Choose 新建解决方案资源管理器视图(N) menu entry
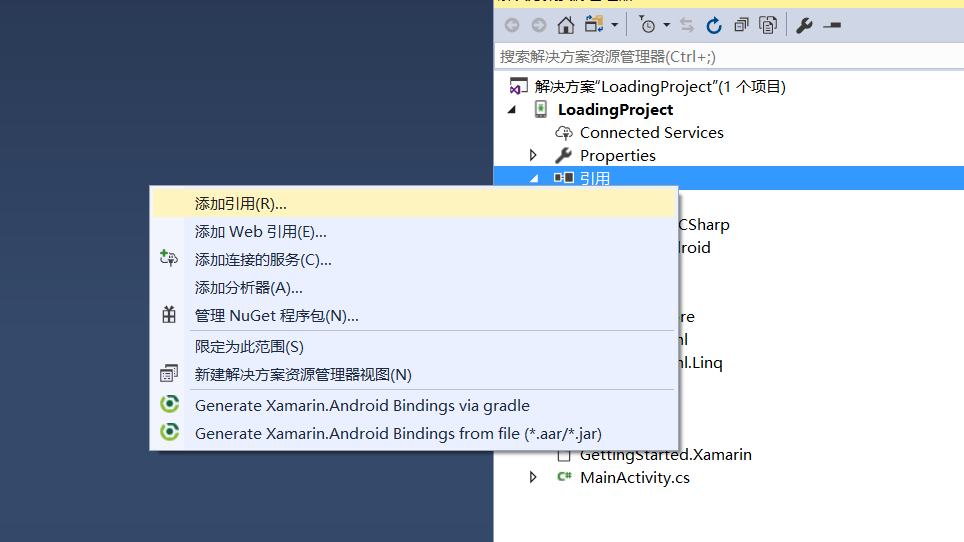The image size is (964, 542). pyautogui.click(x=414, y=375)
